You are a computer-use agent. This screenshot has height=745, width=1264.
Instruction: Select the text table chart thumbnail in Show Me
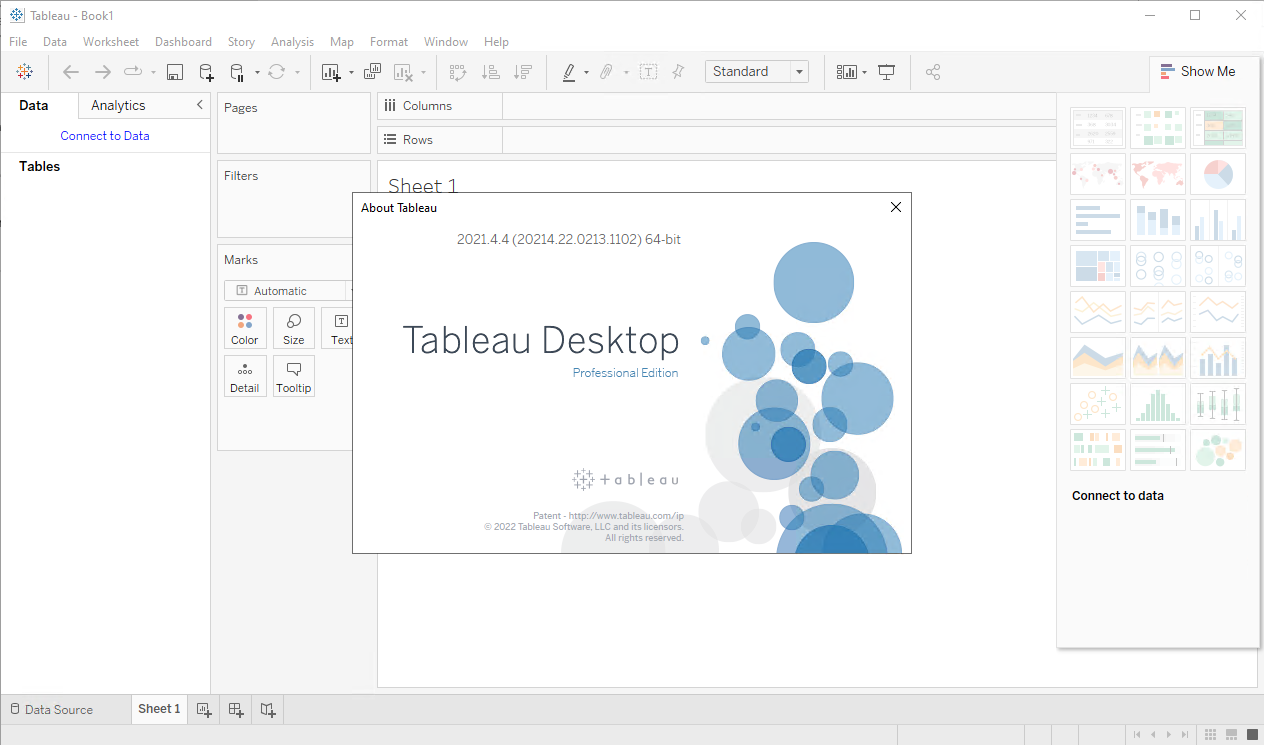coord(1098,128)
